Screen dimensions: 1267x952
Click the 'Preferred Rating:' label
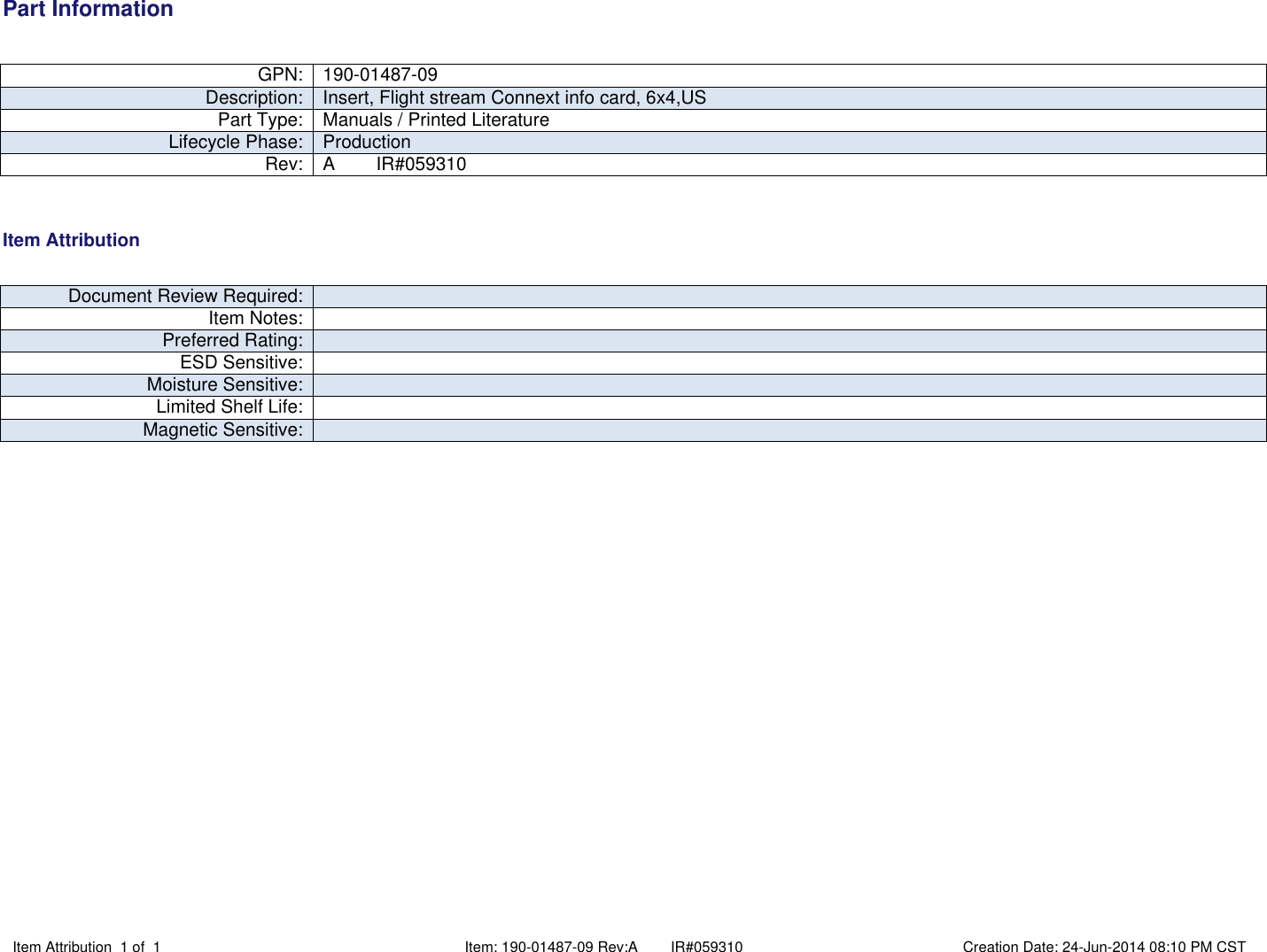232,341
